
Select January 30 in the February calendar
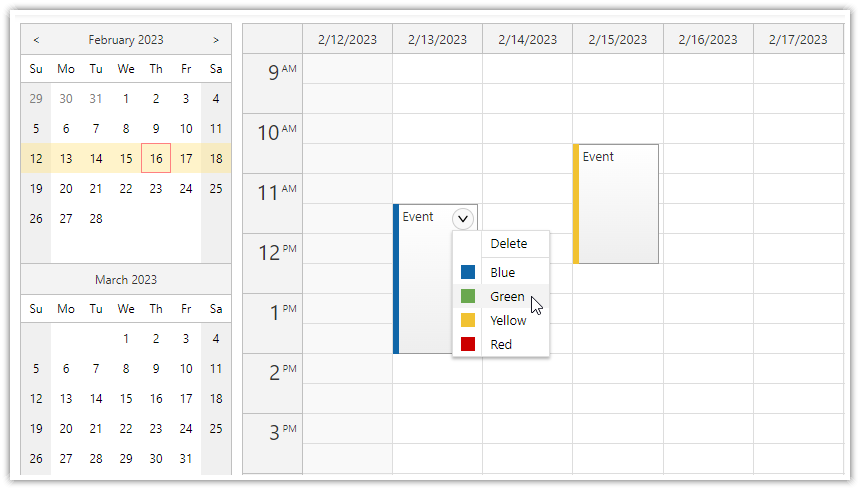(66, 99)
